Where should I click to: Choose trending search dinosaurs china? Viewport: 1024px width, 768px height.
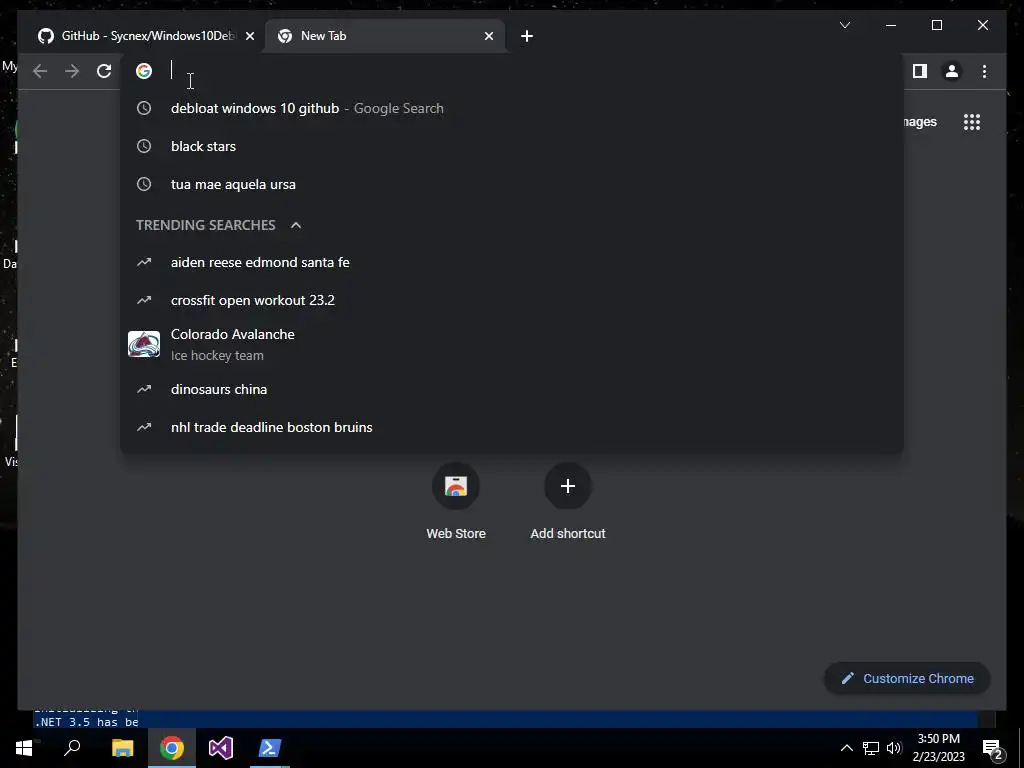[512, 389]
